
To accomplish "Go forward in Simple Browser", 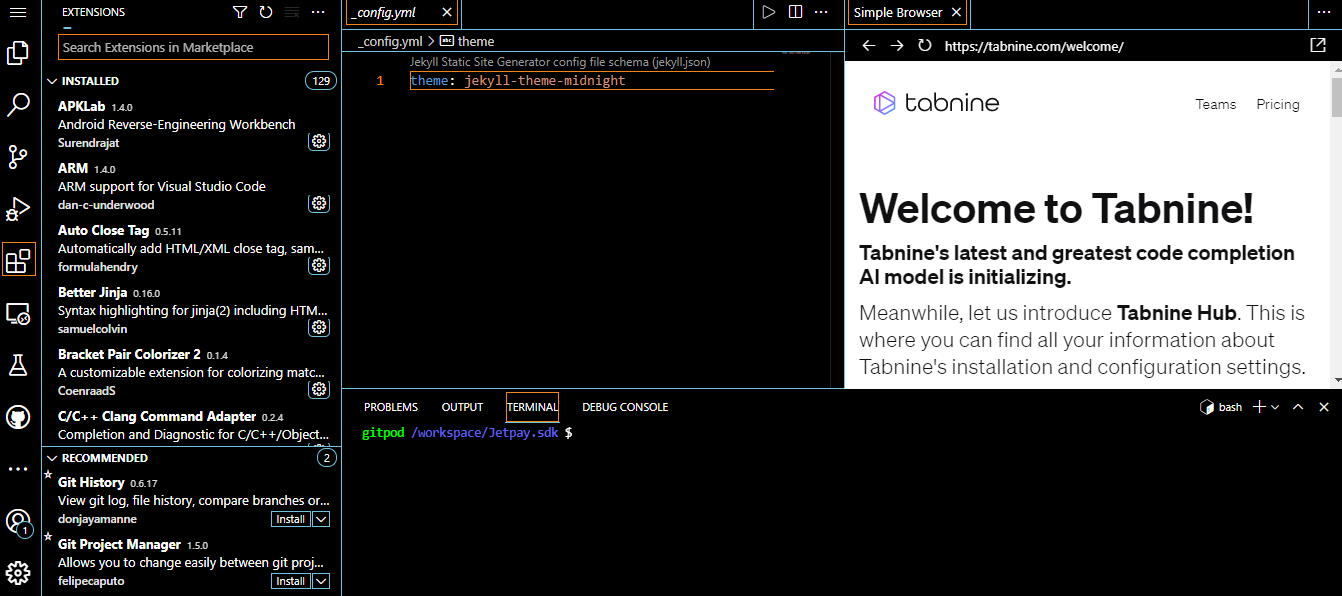I will [896, 46].
